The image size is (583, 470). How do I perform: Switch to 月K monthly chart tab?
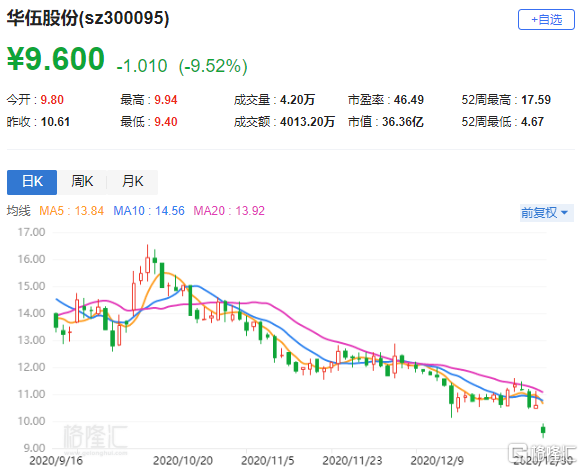pyautogui.click(x=132, y=182)
